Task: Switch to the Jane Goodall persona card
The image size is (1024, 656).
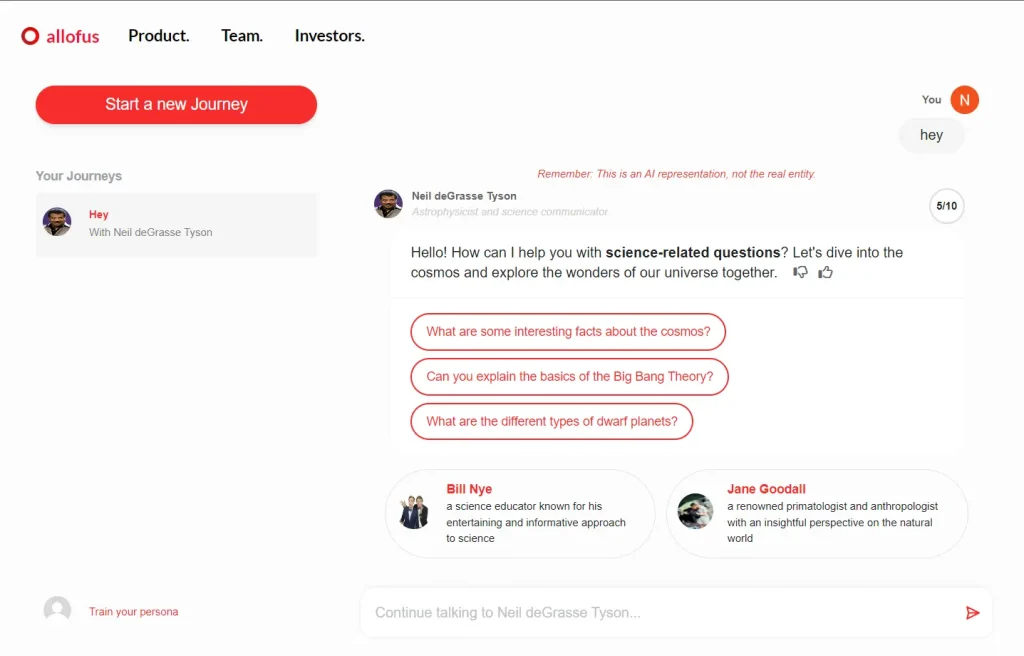Action: [x=816, y=513]
